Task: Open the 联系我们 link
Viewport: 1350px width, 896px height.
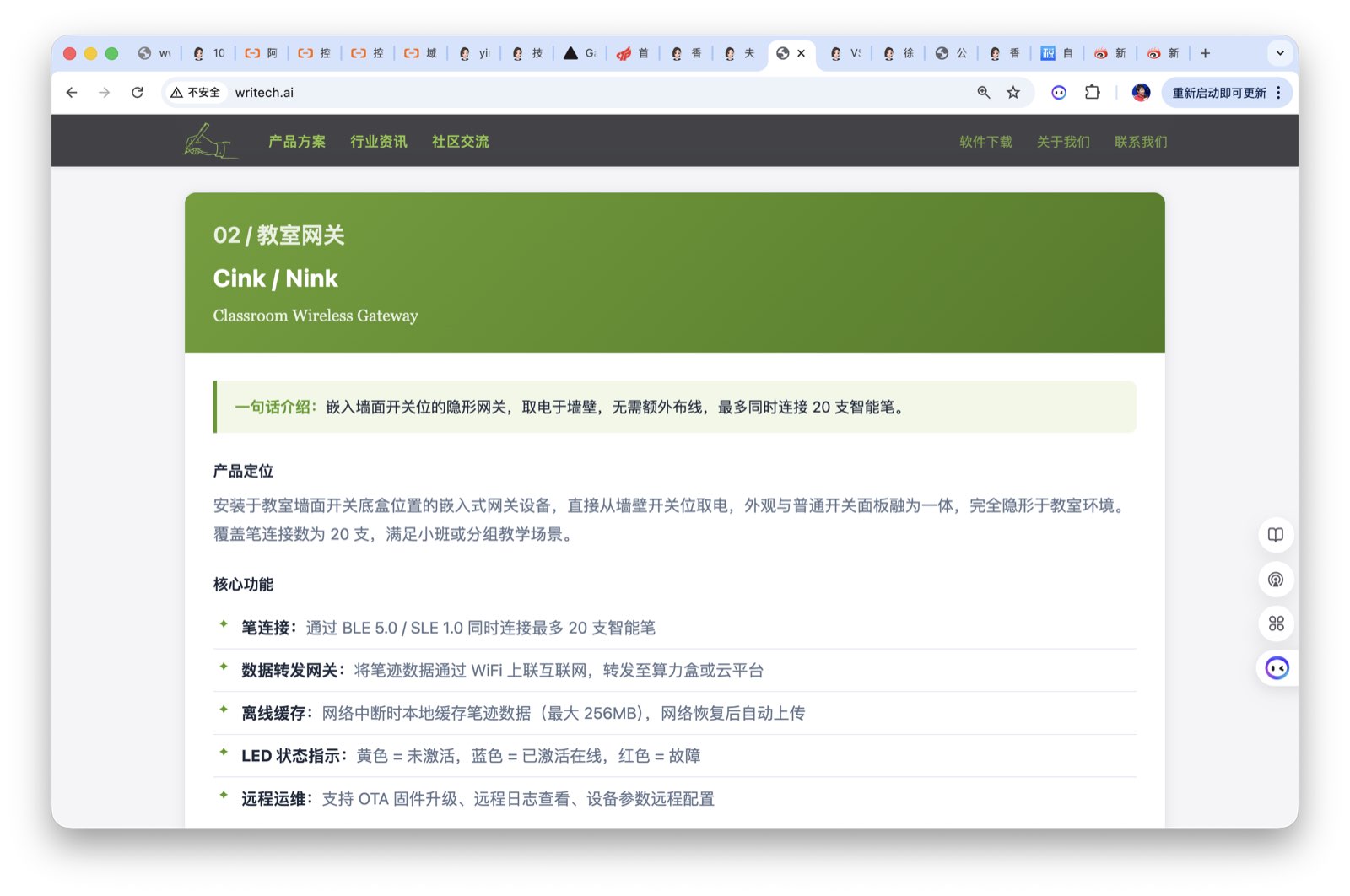Action: [x=1141, y=142]
